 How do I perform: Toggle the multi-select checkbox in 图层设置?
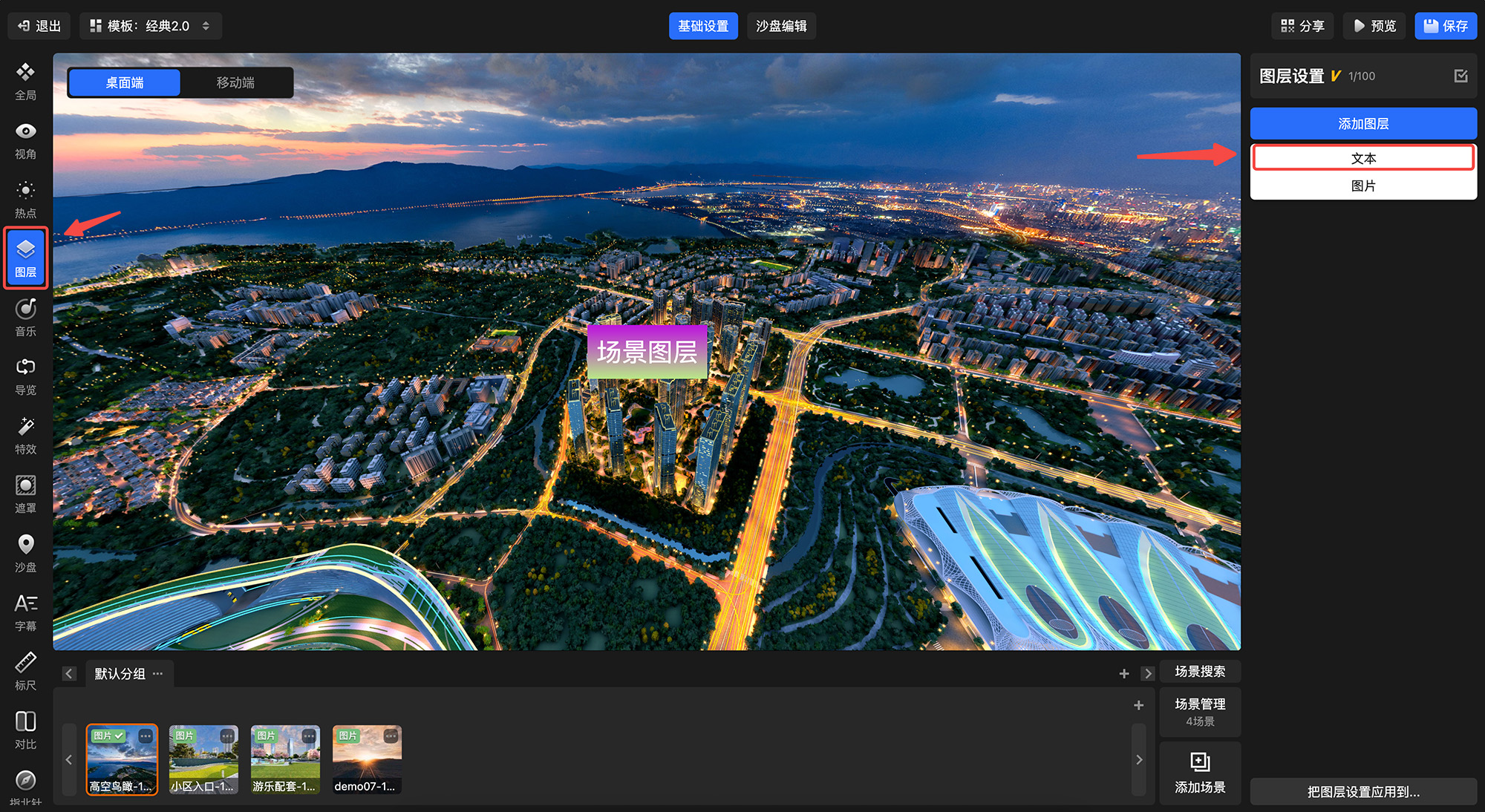tap(1460, 76)
